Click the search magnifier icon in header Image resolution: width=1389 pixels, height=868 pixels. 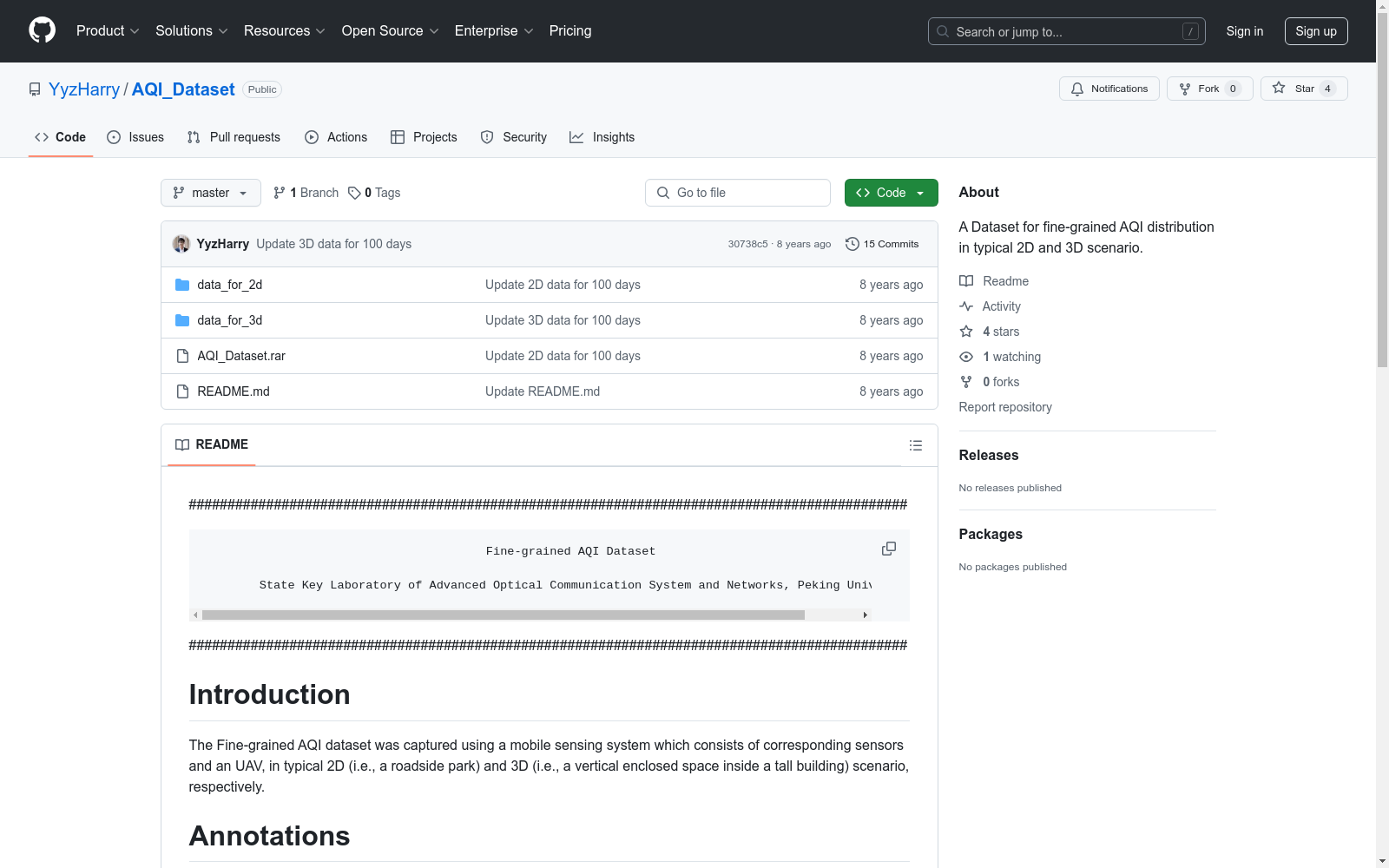943,31
